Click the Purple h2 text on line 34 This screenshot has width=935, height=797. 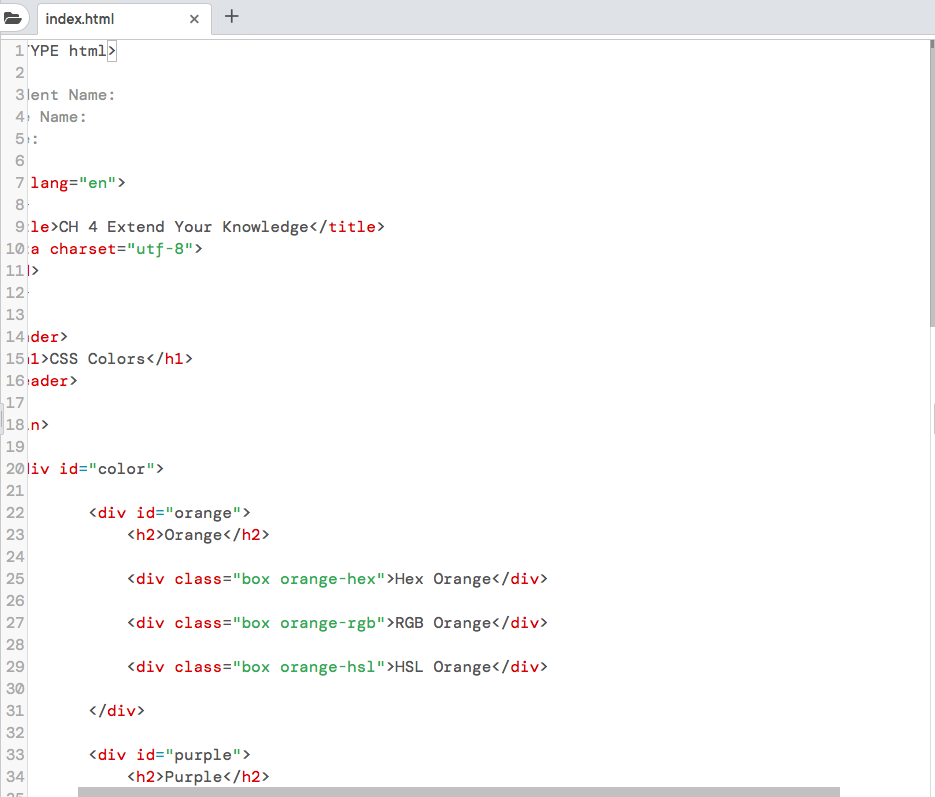tap(194, 776)
